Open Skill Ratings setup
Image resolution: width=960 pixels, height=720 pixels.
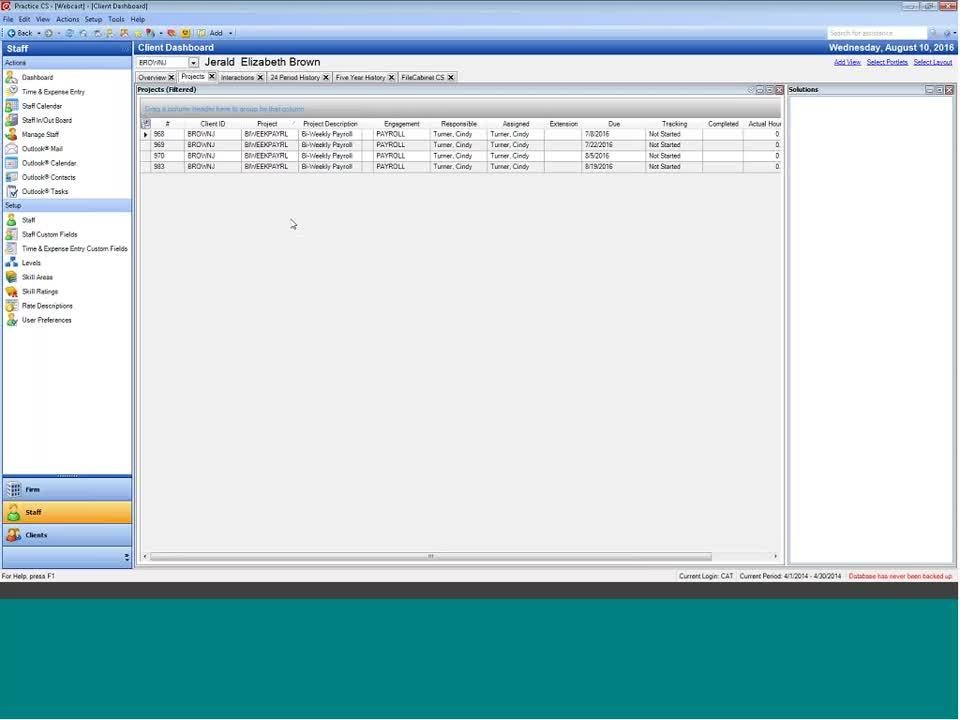[x=40, y=292]
